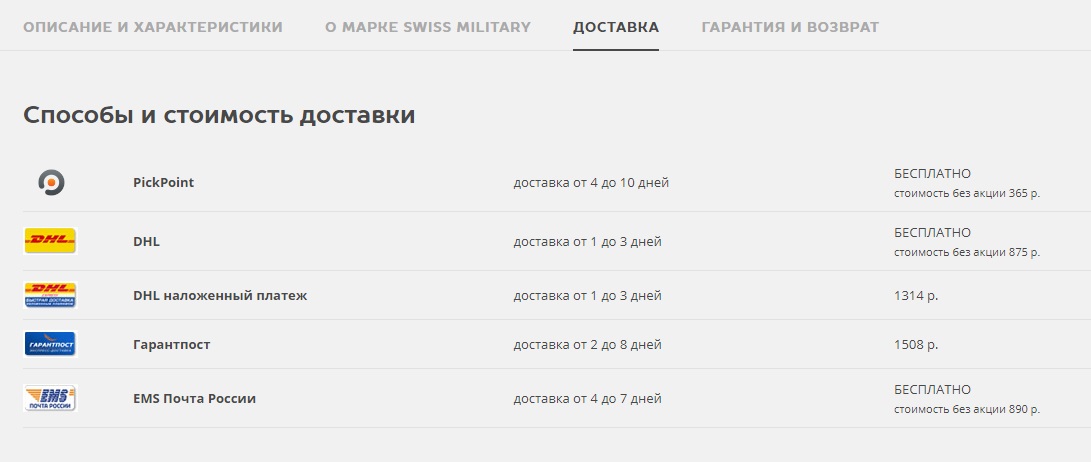Screen dimensions: 1091x462
Task: Click the Способы и стоимость доставки heading
Action: 219,115
